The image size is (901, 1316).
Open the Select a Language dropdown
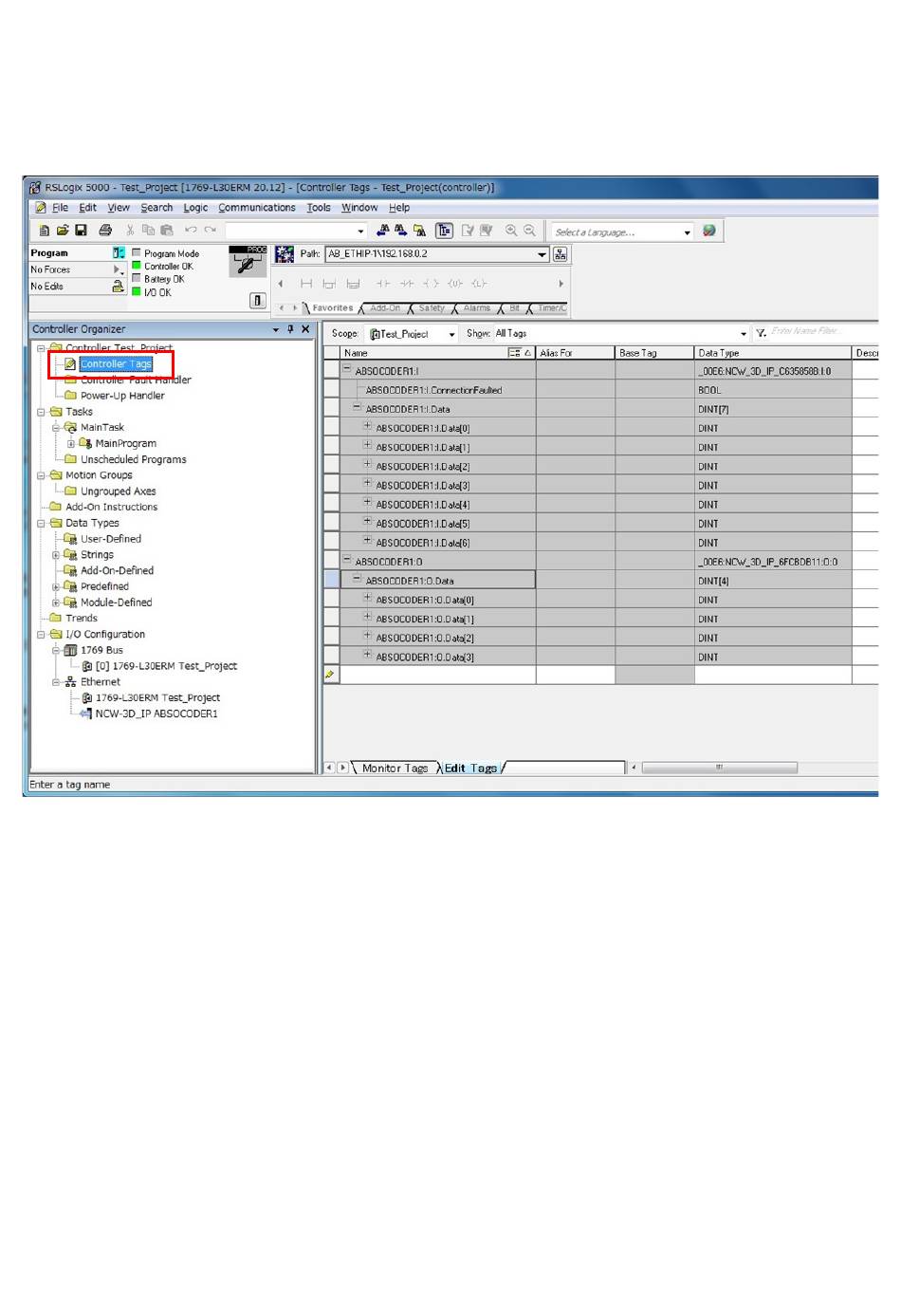tap(688, 232)
